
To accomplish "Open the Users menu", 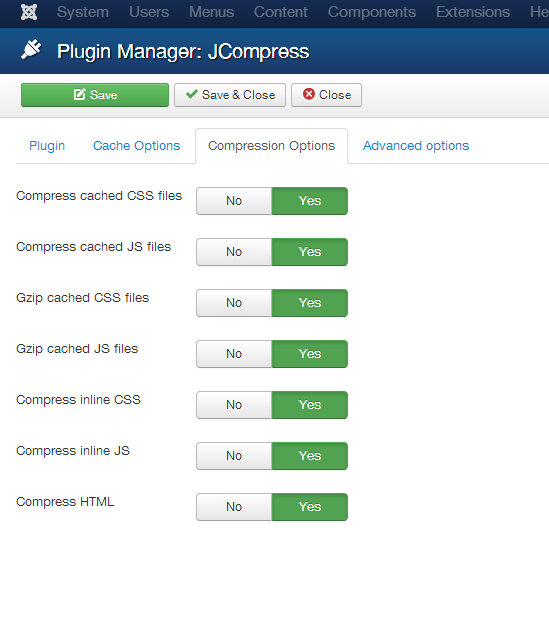I will [x=149, y=12].
